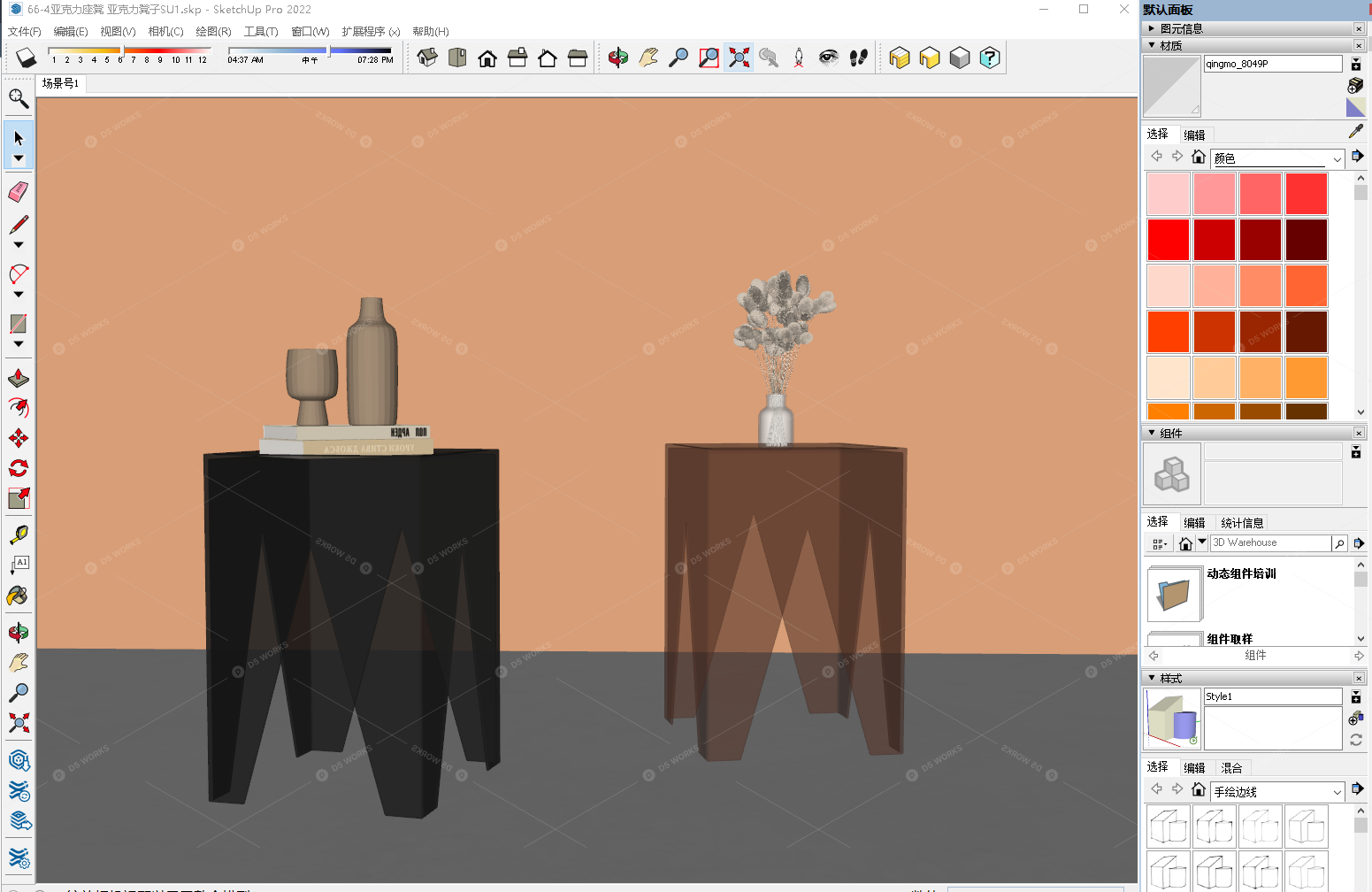This screenshot has width=1372, height=892.
Task: Switch to Front view house icon
Action: [487, 58]
